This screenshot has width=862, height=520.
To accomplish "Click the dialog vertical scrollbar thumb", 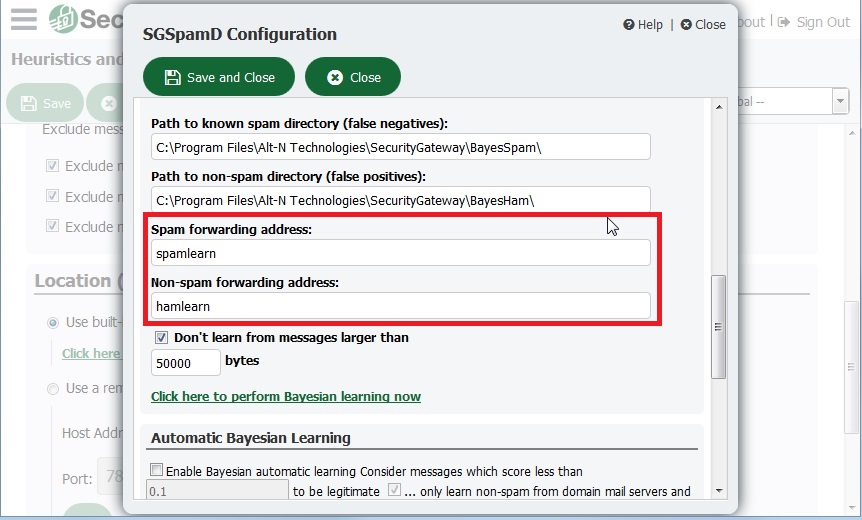I will (x=719, y=327).
